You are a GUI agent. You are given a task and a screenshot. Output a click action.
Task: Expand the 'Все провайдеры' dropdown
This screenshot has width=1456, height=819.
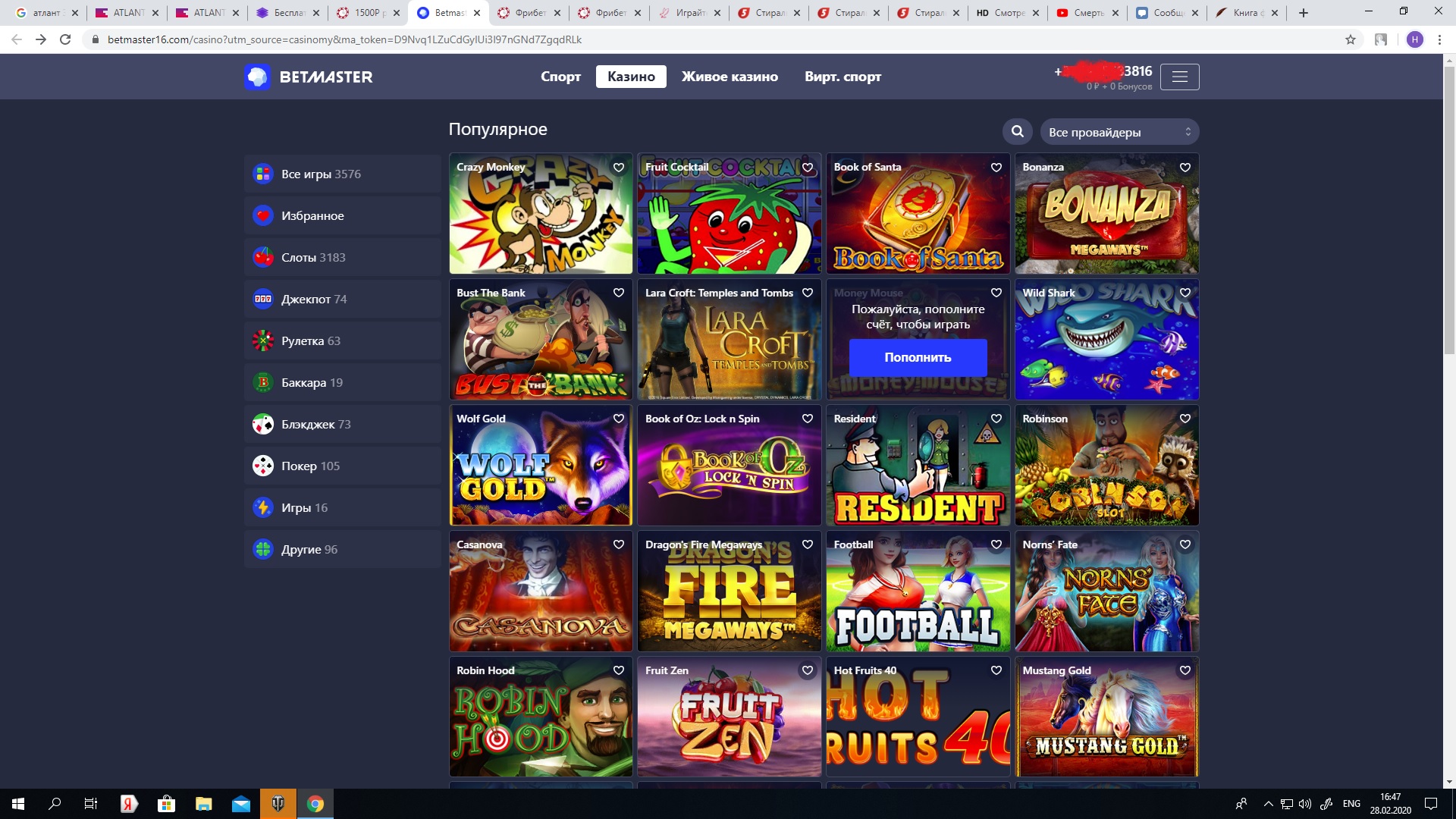click(1119, 132)
